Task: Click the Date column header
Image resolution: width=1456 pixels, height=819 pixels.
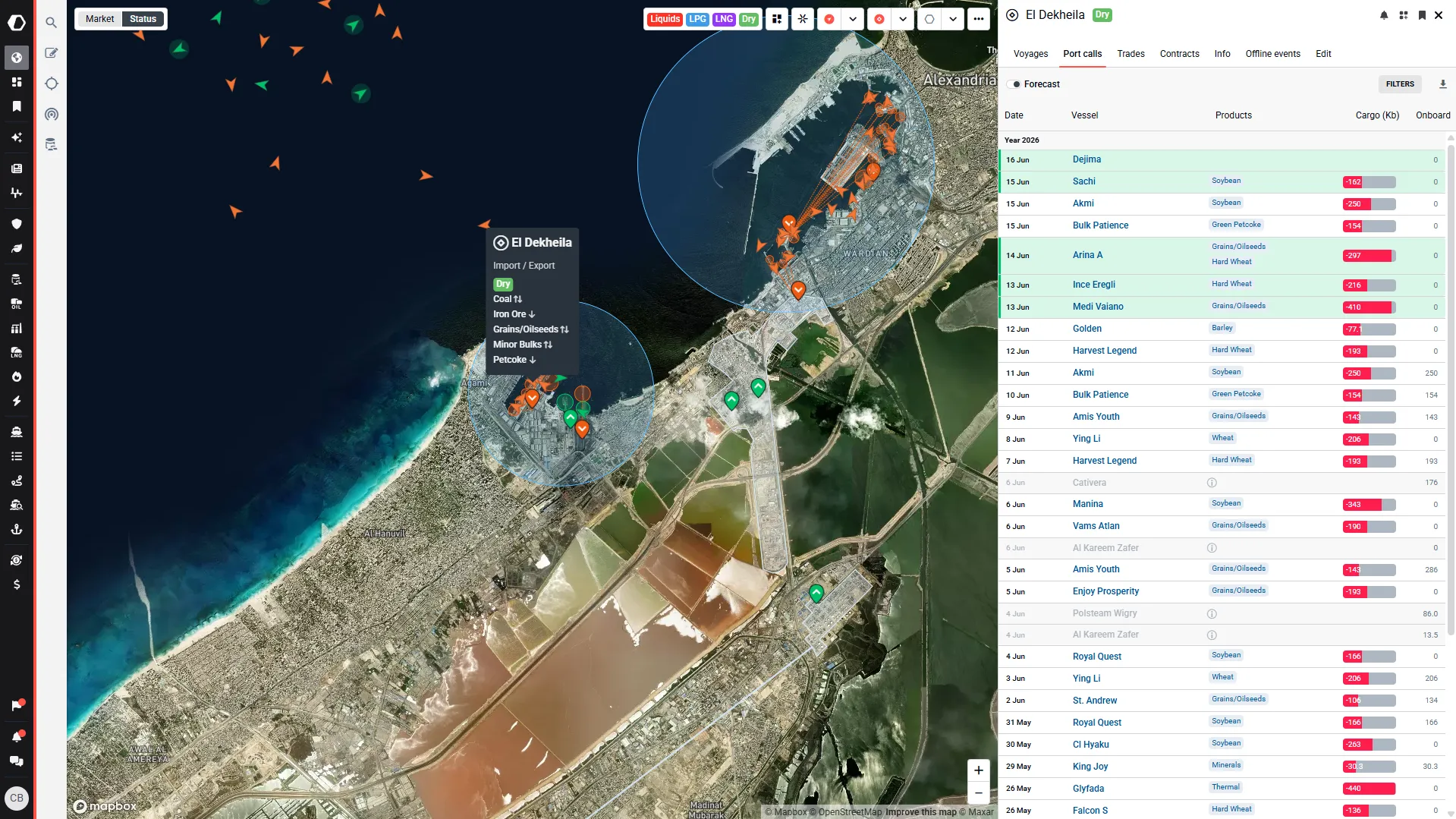Action: pos(1014,115)
